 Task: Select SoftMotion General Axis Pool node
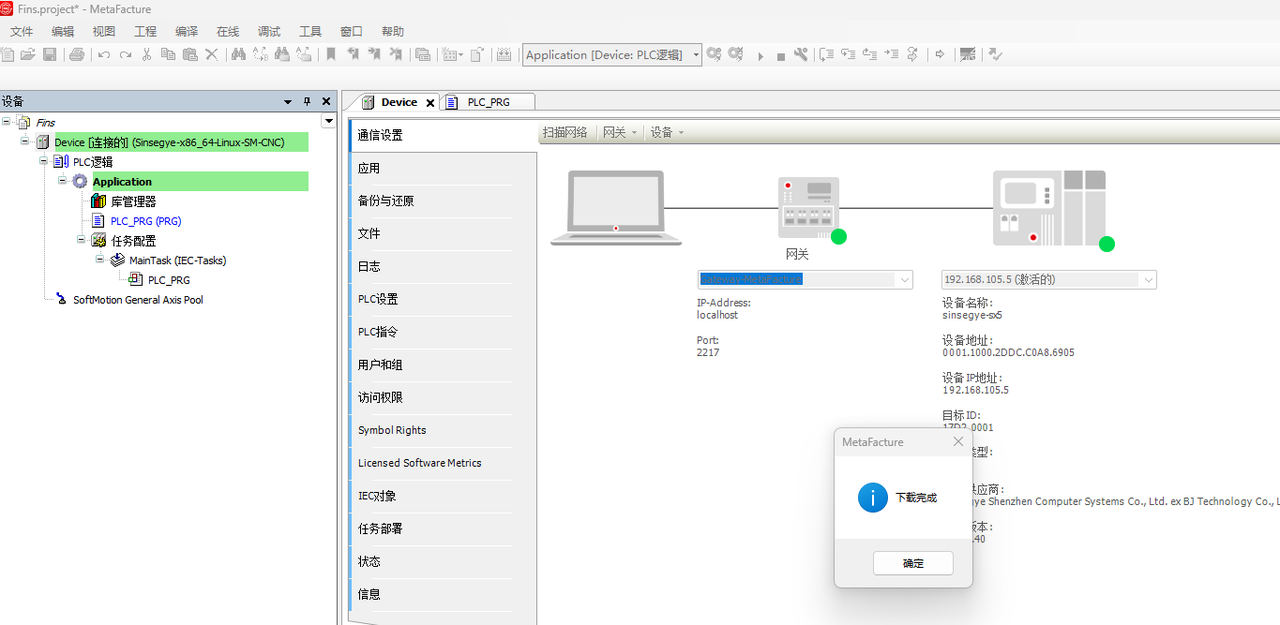click(x=138, y=300)
